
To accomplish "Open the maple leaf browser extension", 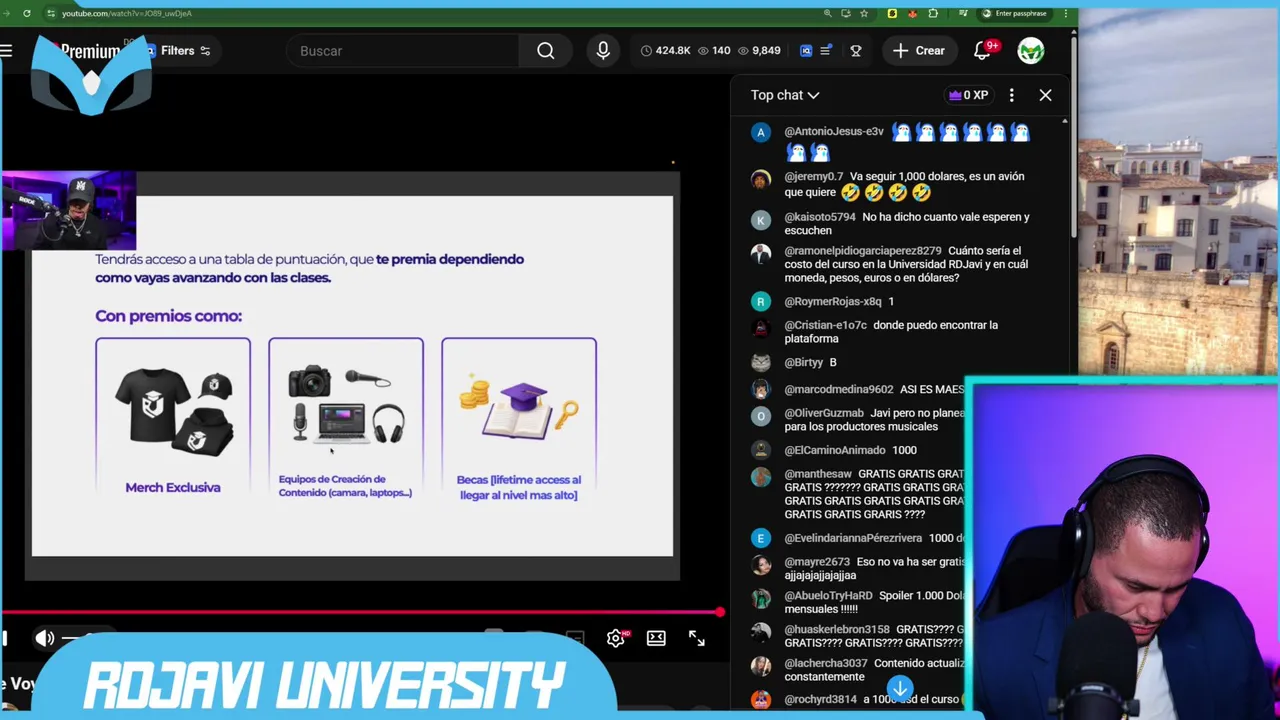I will coord(913,13).
